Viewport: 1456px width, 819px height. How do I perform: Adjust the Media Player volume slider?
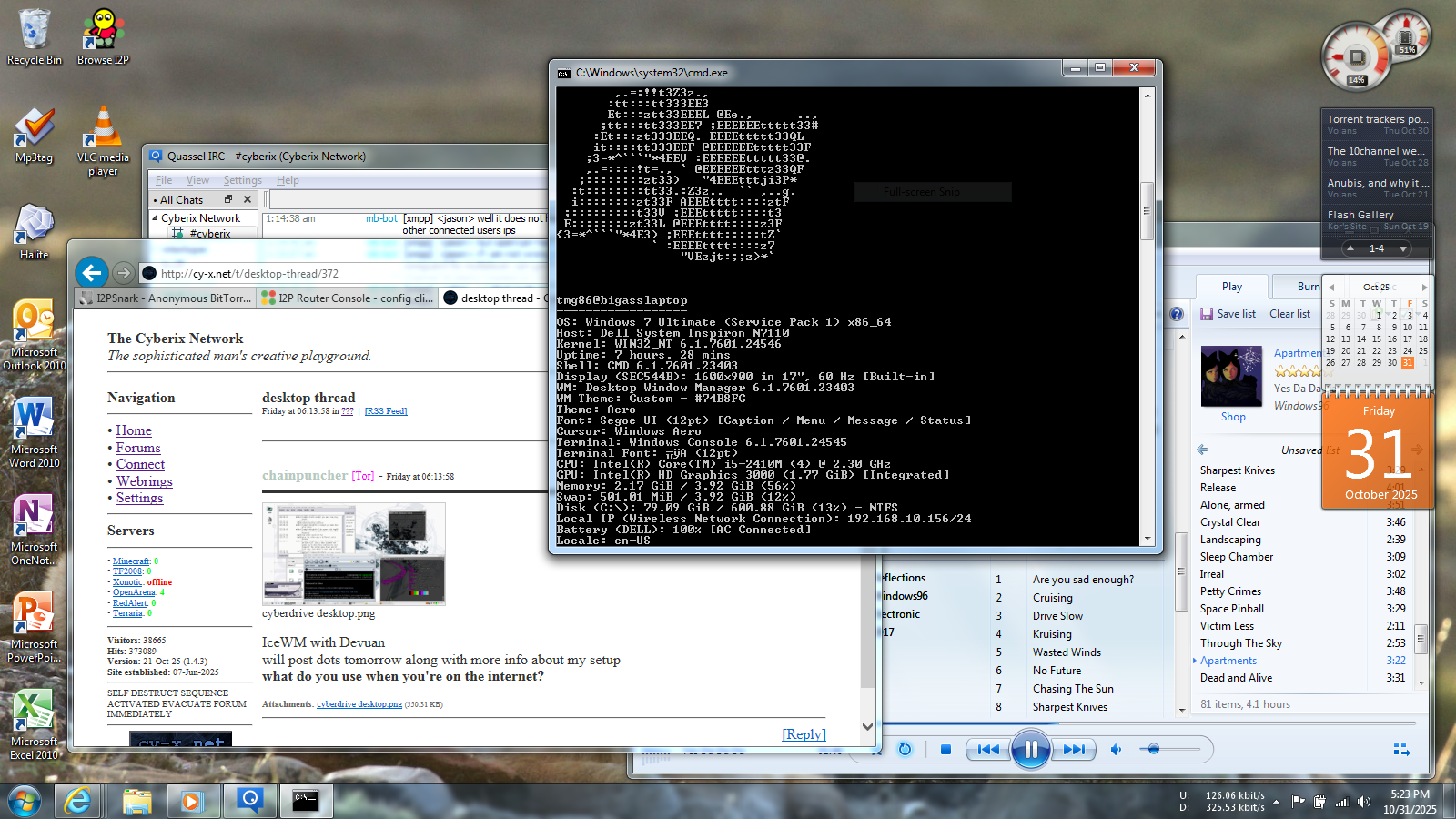[1169, 749]
